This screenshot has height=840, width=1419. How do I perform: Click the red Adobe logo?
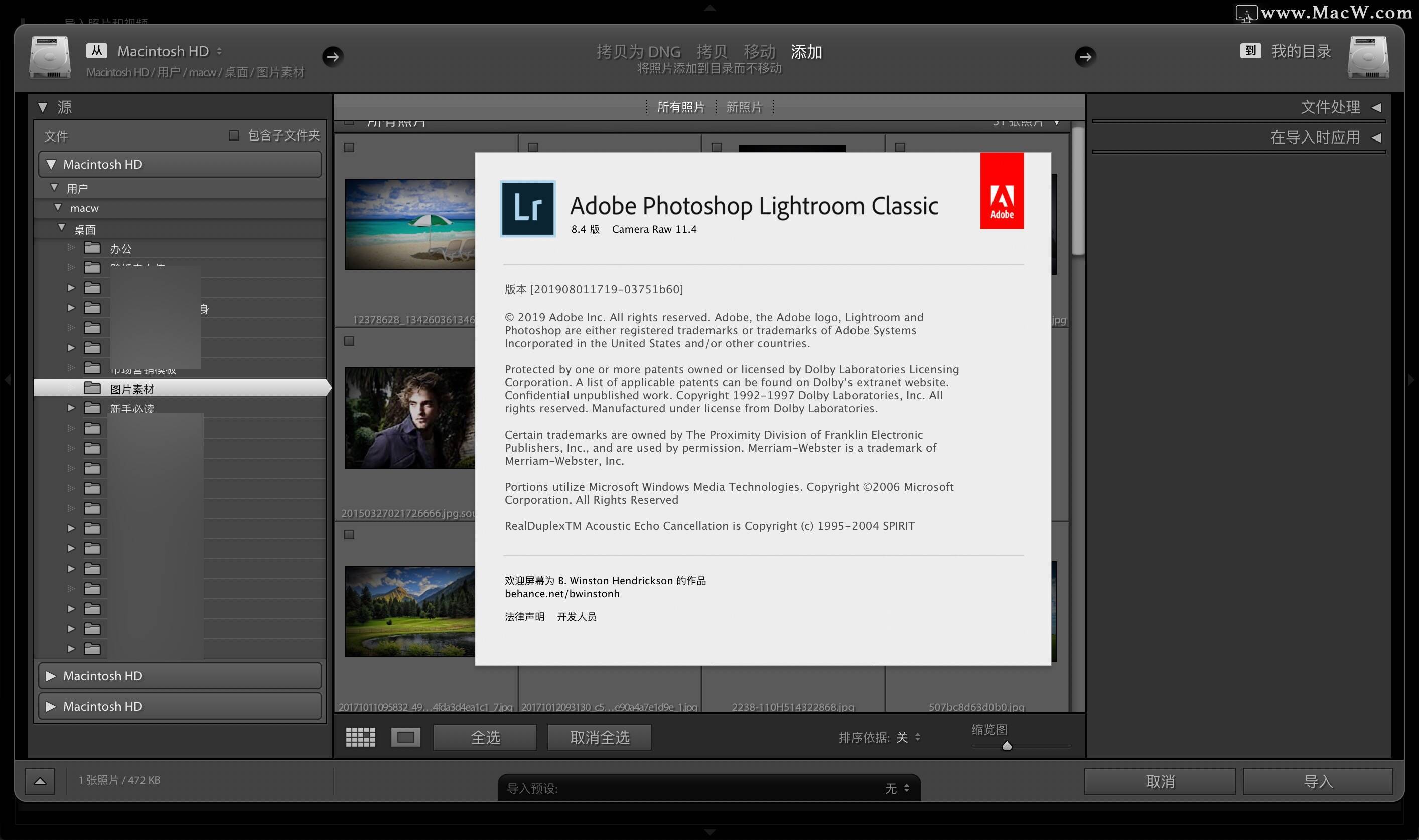1002,190
